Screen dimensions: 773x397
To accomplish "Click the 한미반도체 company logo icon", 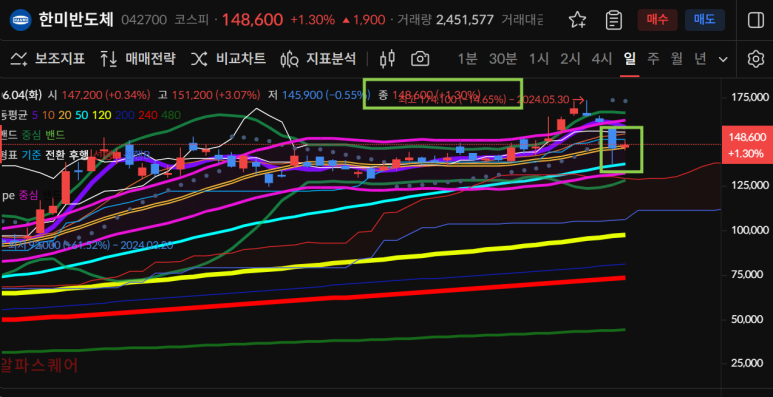I will click(x=21, y=20).
